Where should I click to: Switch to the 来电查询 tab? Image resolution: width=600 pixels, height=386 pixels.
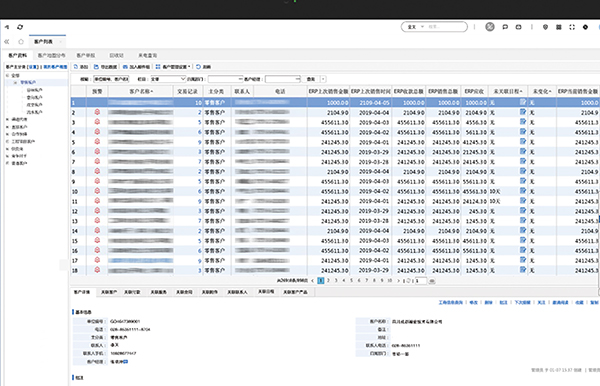click(147, 55)
